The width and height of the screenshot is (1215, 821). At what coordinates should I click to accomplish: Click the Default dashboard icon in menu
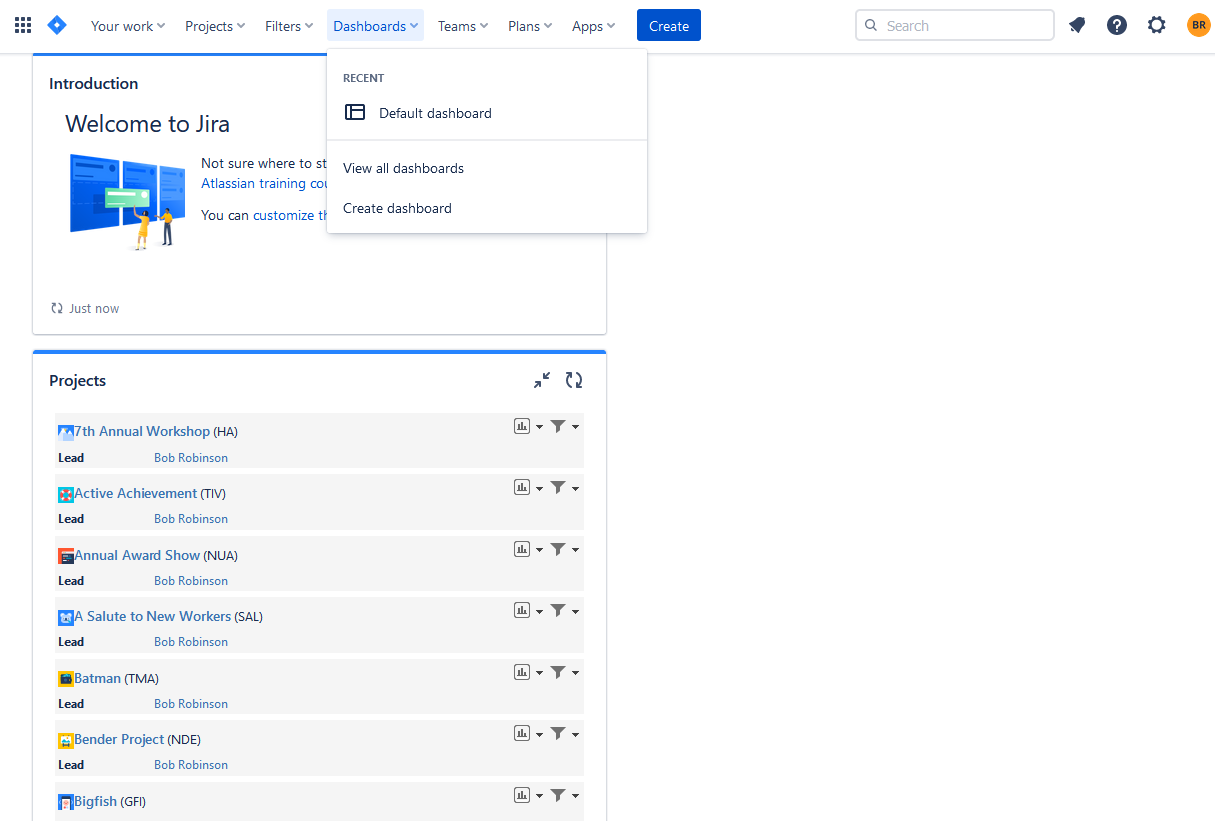click(355, 113)
